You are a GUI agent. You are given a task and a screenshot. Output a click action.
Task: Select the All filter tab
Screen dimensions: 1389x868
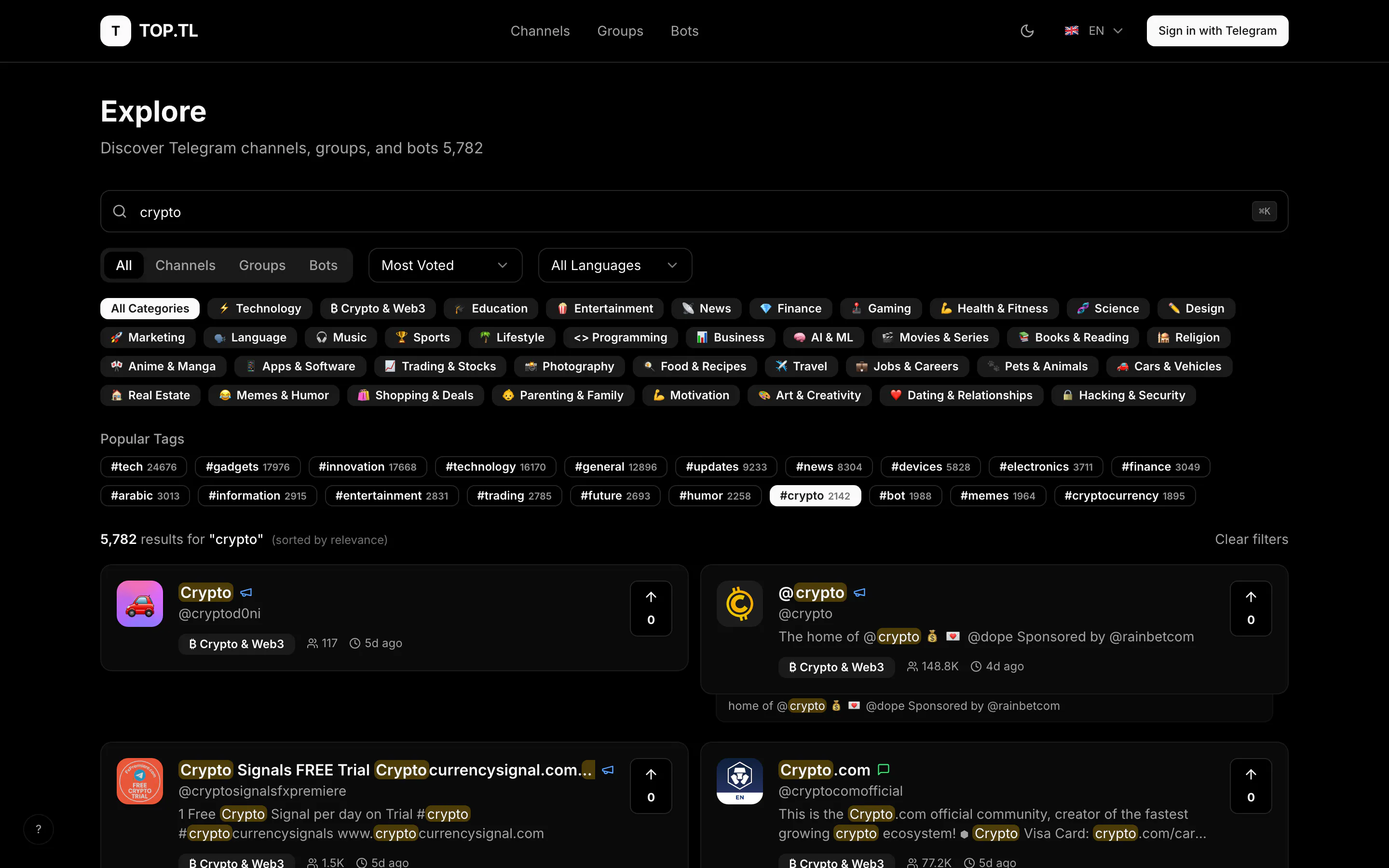(x=124, y=265)
